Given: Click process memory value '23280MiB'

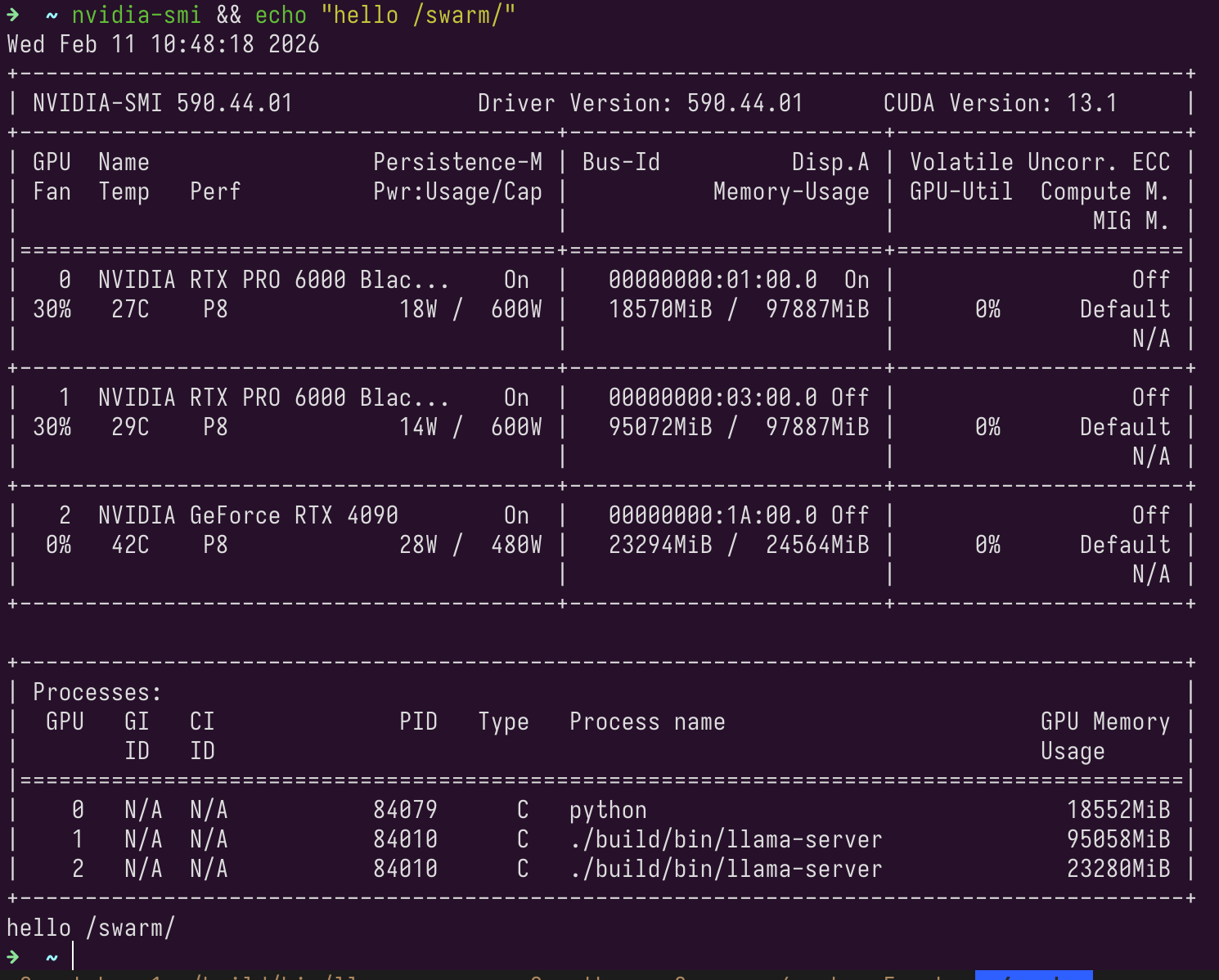Looking at the screenshot, I should click(x=1118, y=869).
